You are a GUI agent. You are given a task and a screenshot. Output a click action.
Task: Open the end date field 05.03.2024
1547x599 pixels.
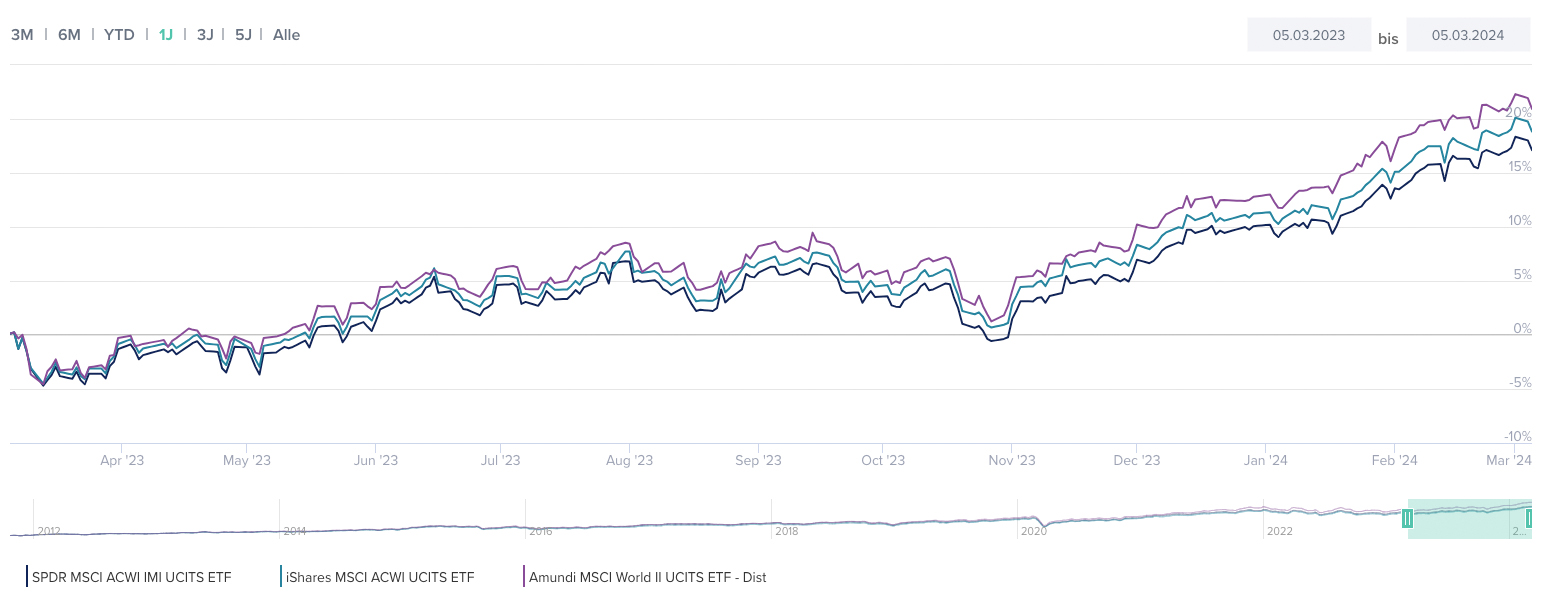pyautogui.click(x=1468, y=34)
